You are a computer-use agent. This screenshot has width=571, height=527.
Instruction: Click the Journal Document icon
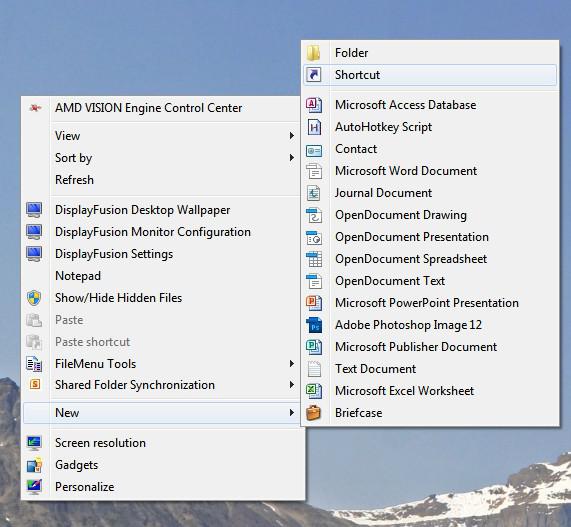pyautogui.click(x=314, y=193)
